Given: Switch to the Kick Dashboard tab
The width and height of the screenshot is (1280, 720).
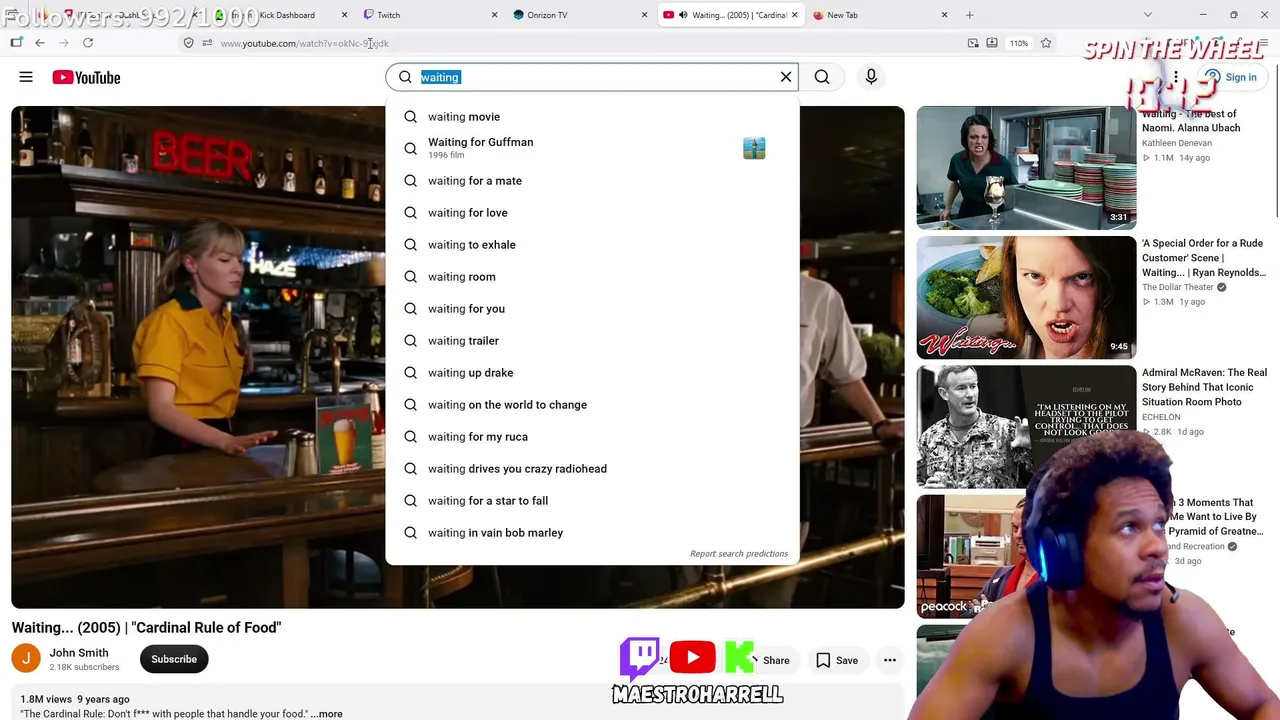Looking at the screenshot, I should coord(280,15).
